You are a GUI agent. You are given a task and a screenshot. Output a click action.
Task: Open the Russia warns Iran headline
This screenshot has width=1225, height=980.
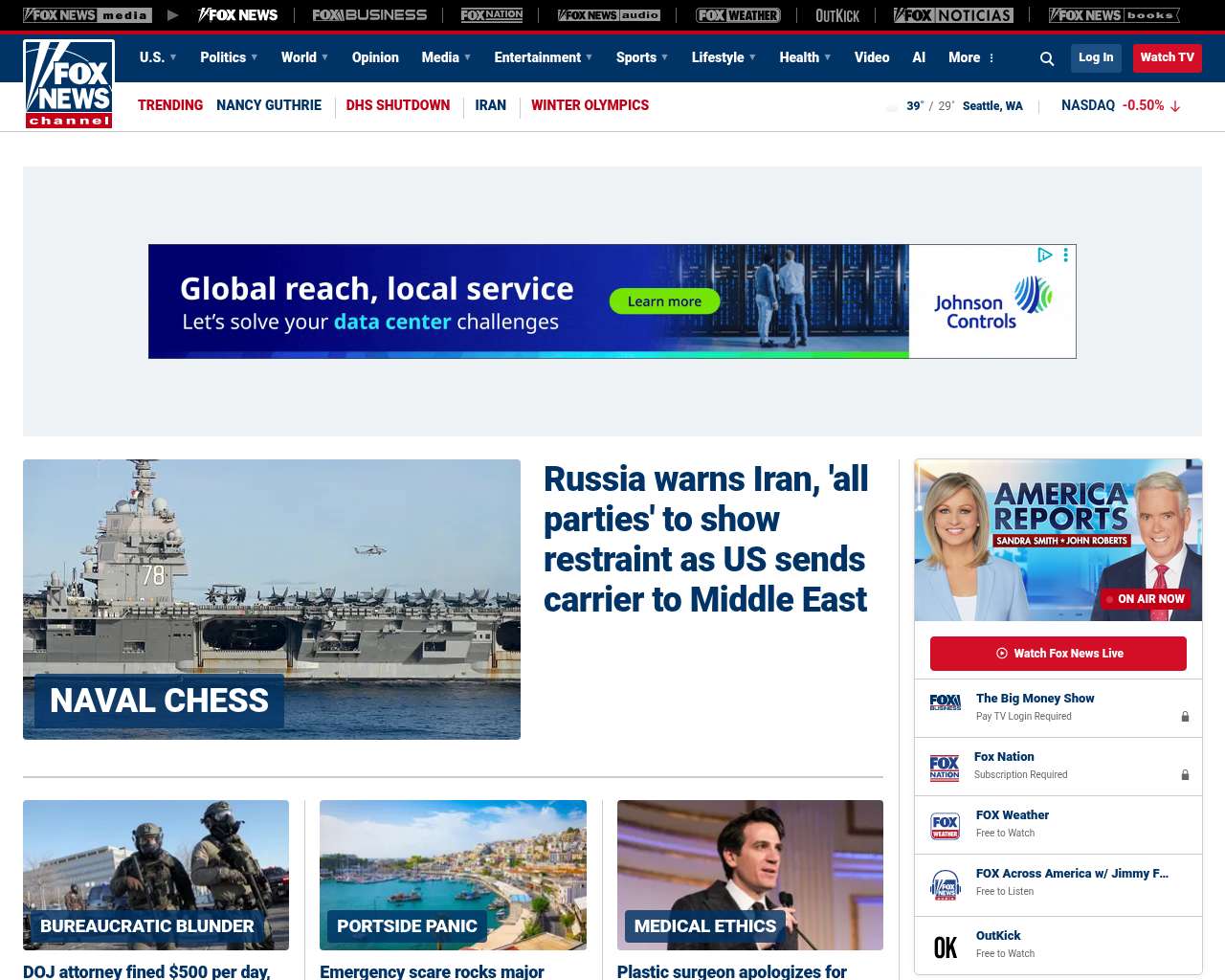(x=706, y=539)
